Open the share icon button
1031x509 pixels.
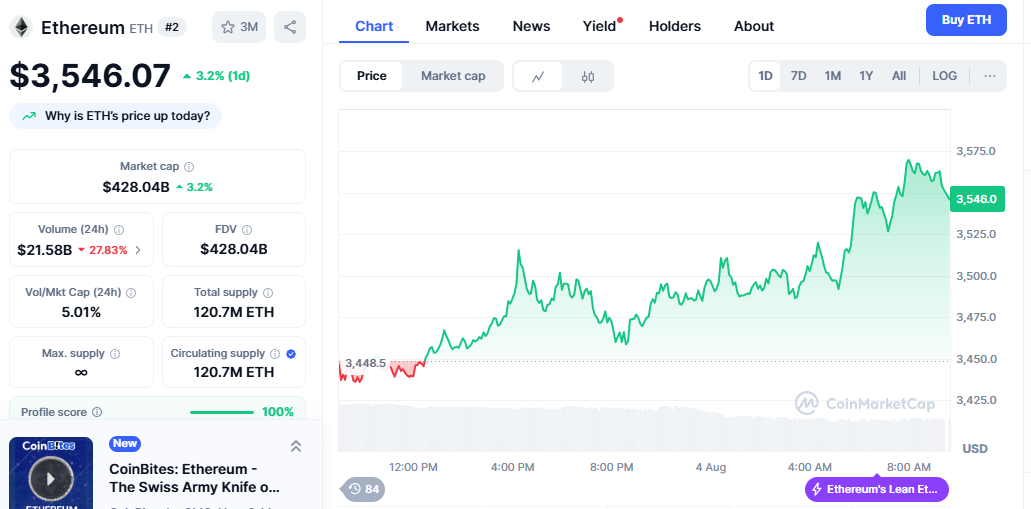tap(290, 27)
